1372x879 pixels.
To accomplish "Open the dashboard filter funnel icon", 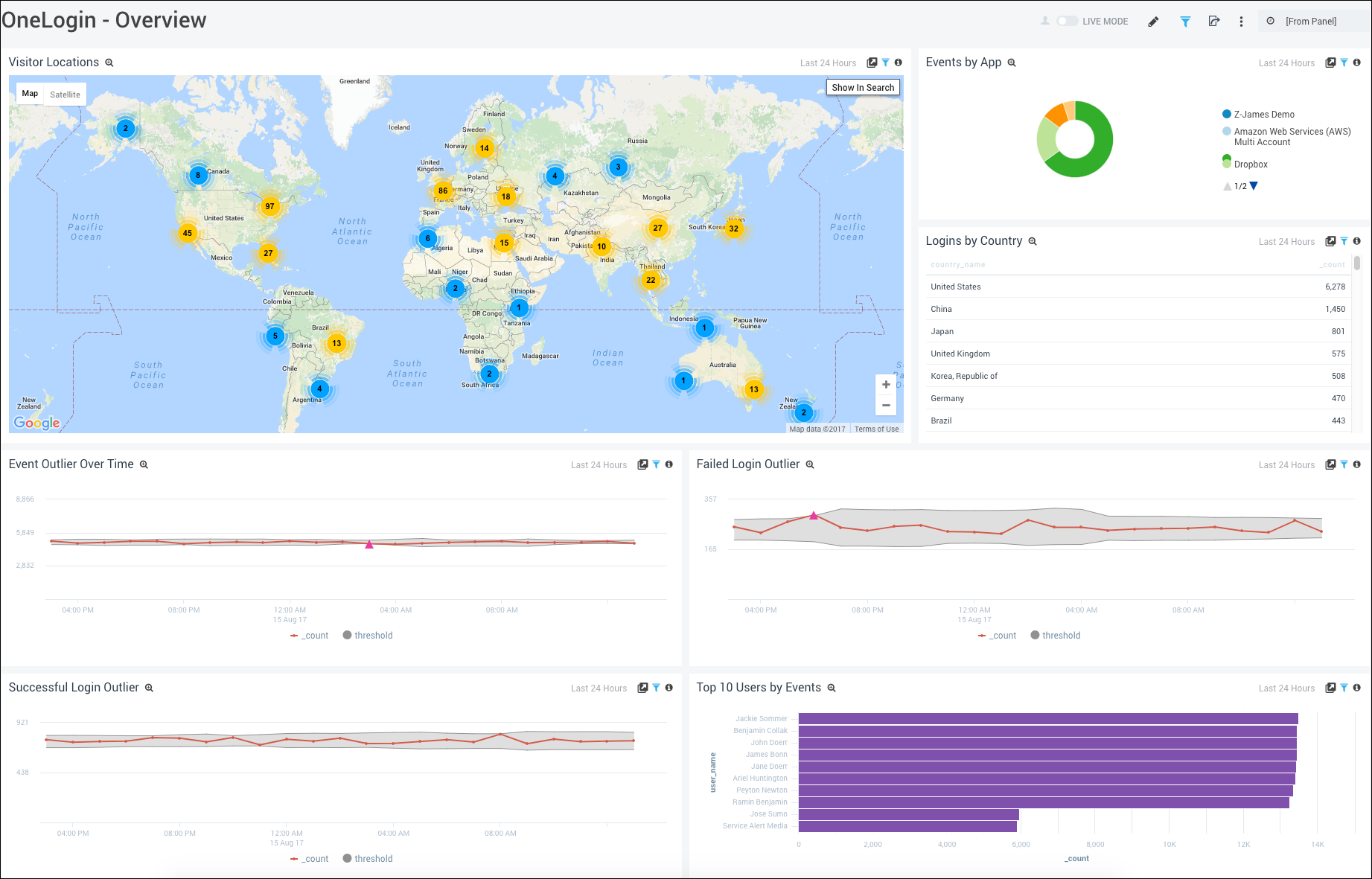I will coord(1185,22).
